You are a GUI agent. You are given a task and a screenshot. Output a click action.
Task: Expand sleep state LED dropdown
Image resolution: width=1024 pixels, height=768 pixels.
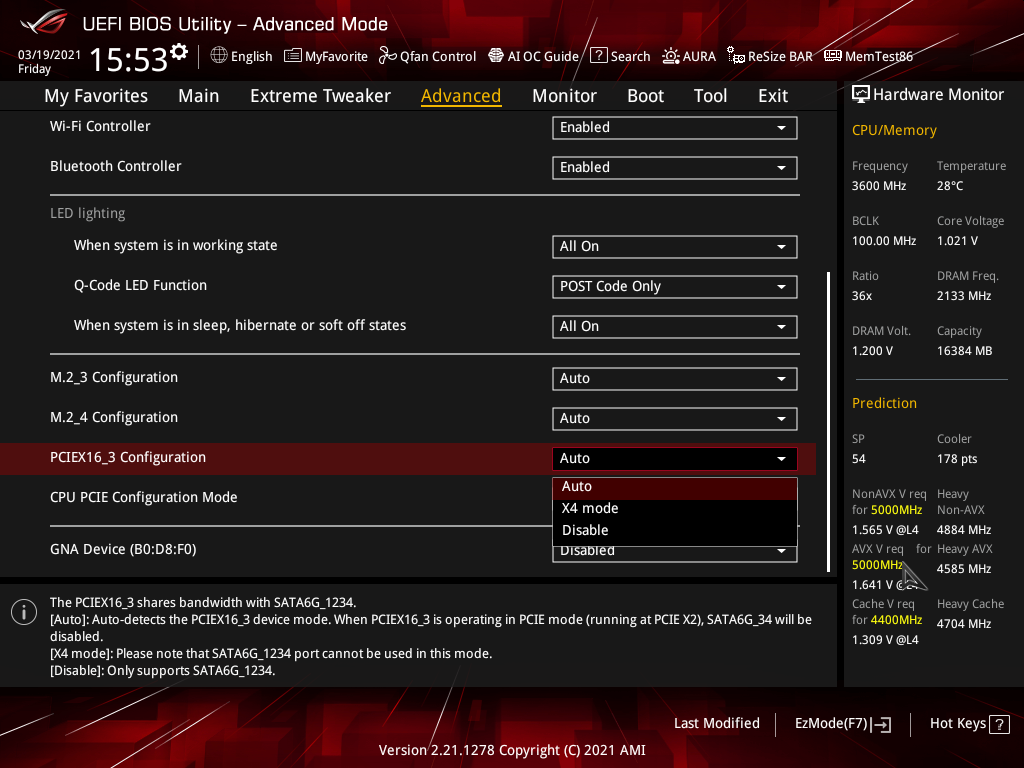(x=675, y=327)
